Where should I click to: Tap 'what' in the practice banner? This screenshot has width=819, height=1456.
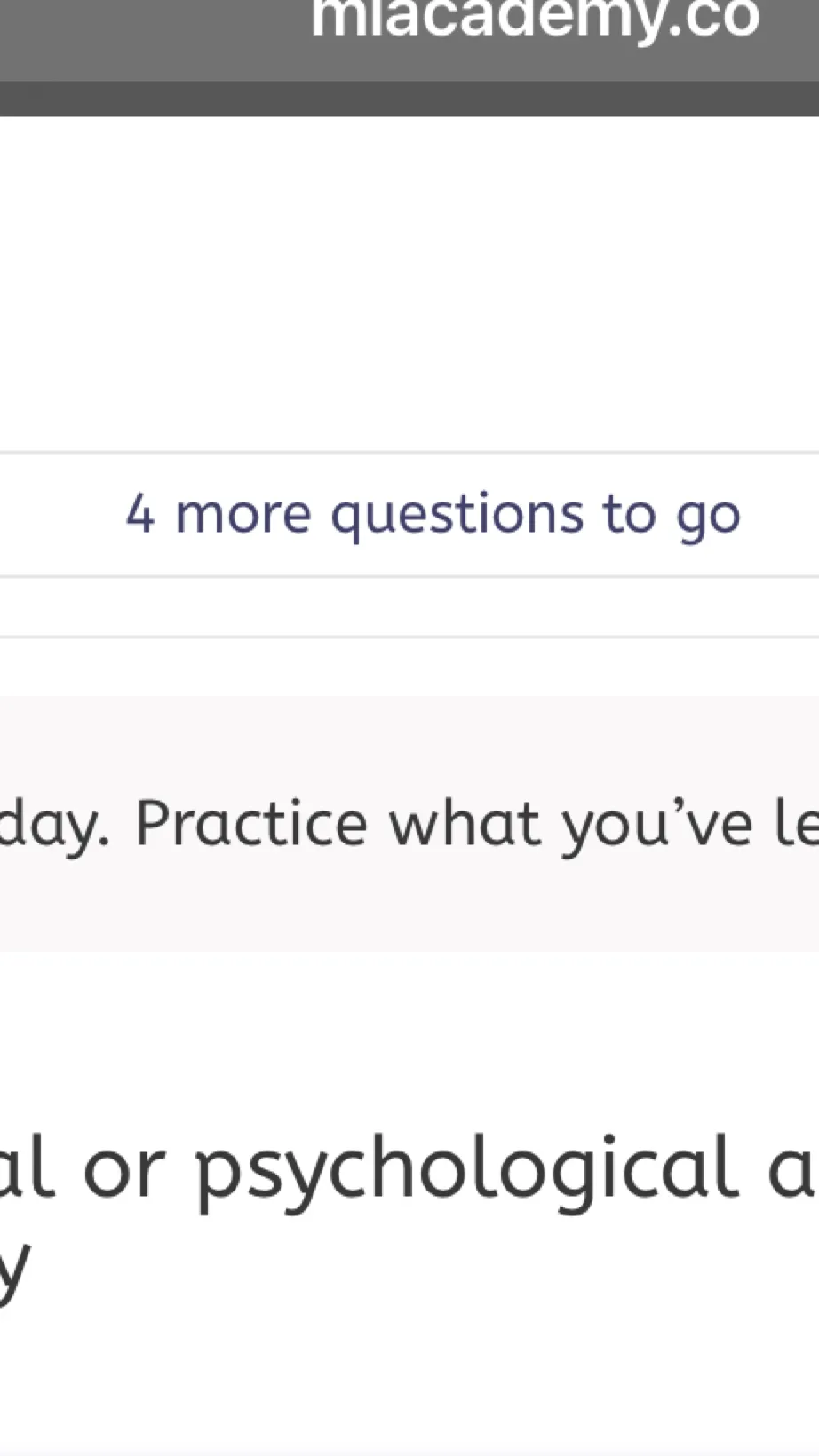tap(465, 823)
